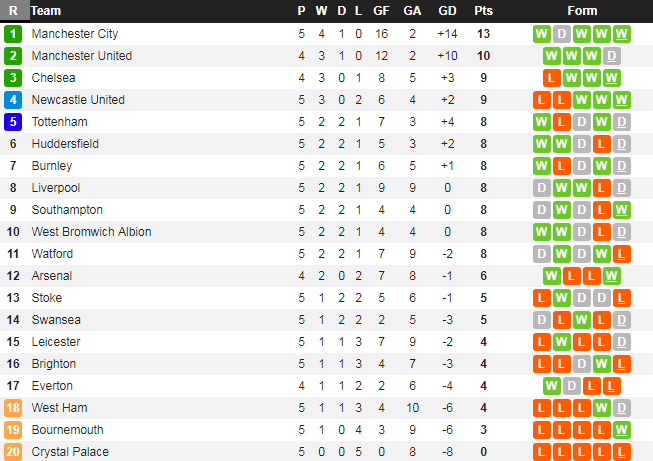This screenshot has width=653, height=461.
Task: Click Liverpool's loss form badge
Action: pos(602,188)
